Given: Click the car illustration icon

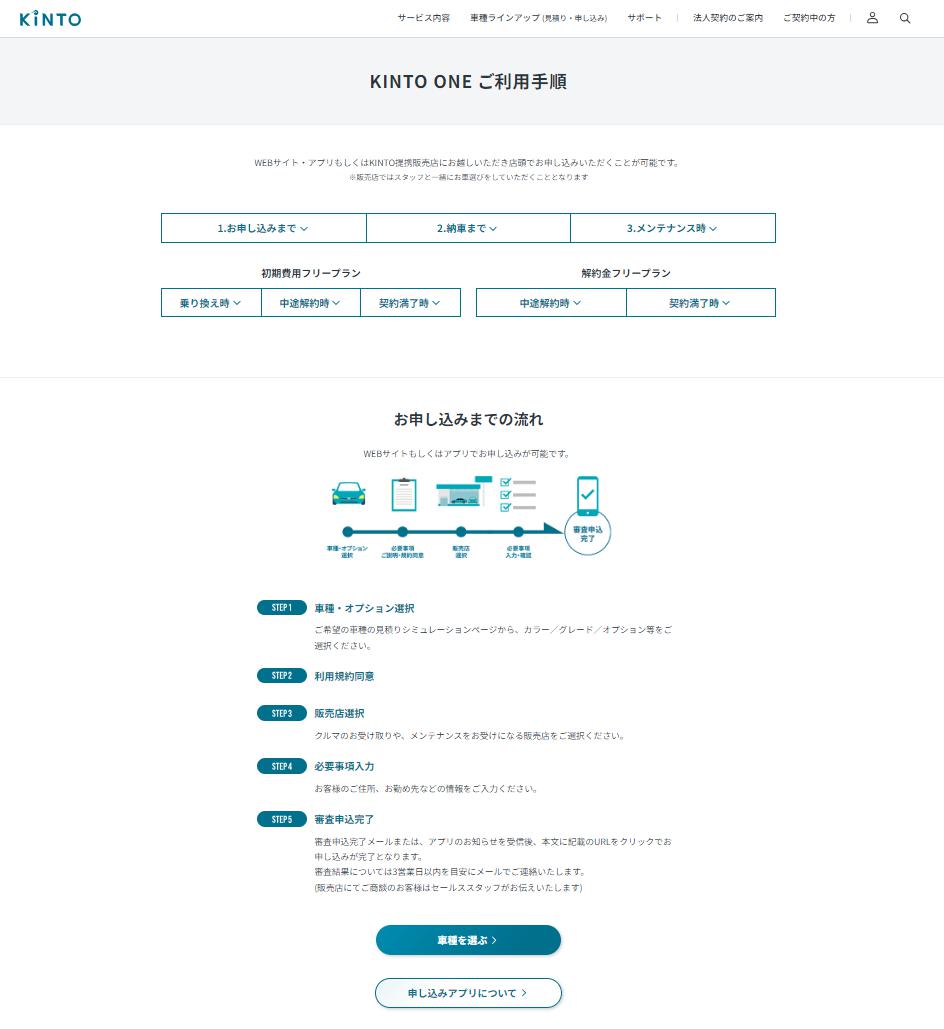Looking at the screenshot, I should click(x=348, y=493).
